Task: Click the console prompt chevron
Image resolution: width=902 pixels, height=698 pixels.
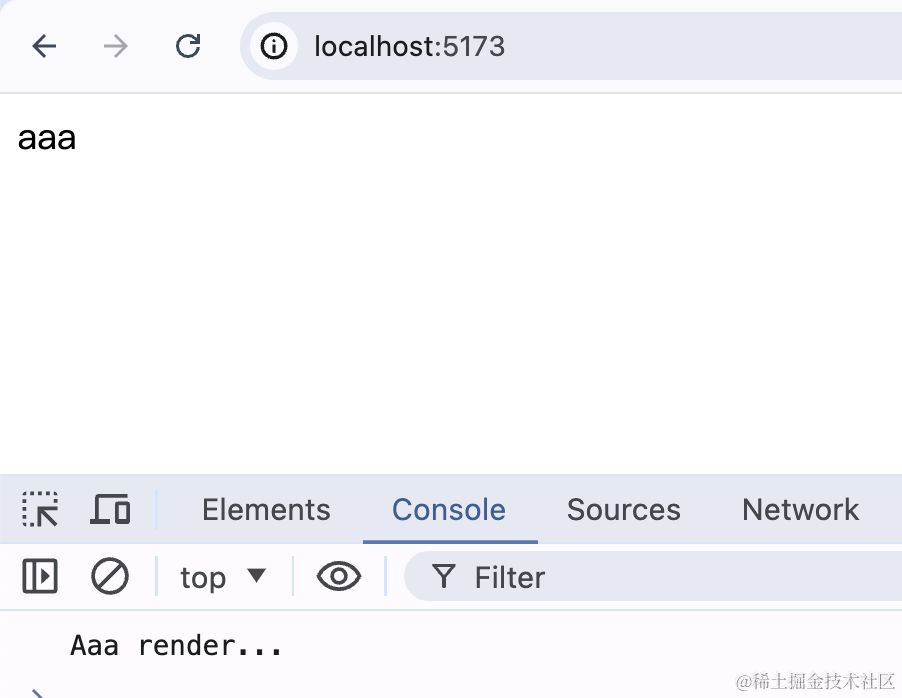Action: pos(37,692)
